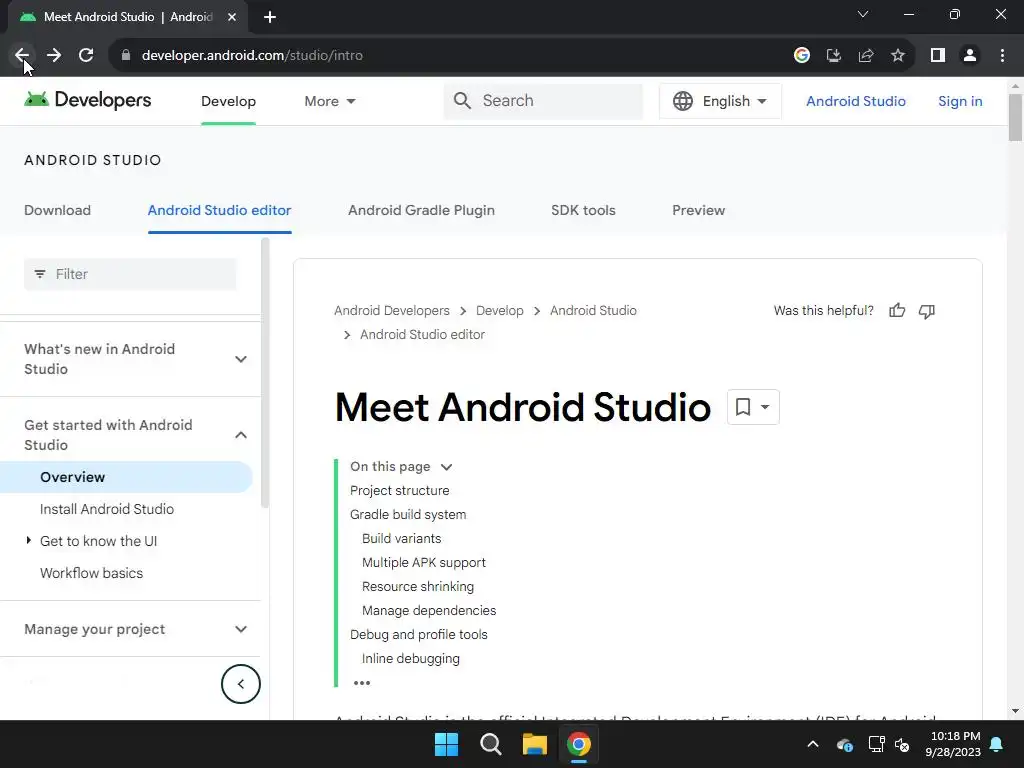Open Windows taskbar search

490,744
